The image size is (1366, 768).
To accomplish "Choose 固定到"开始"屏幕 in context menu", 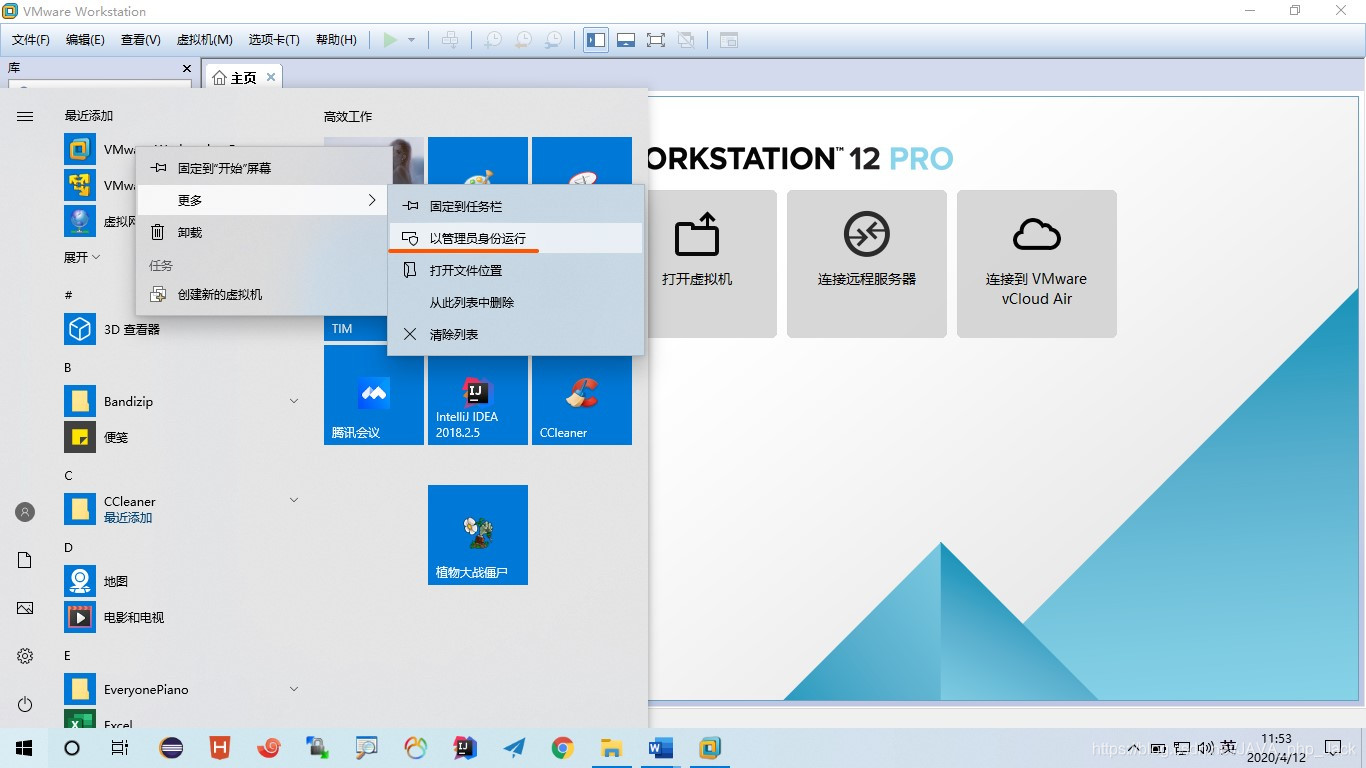I will [x=262, y=168].
